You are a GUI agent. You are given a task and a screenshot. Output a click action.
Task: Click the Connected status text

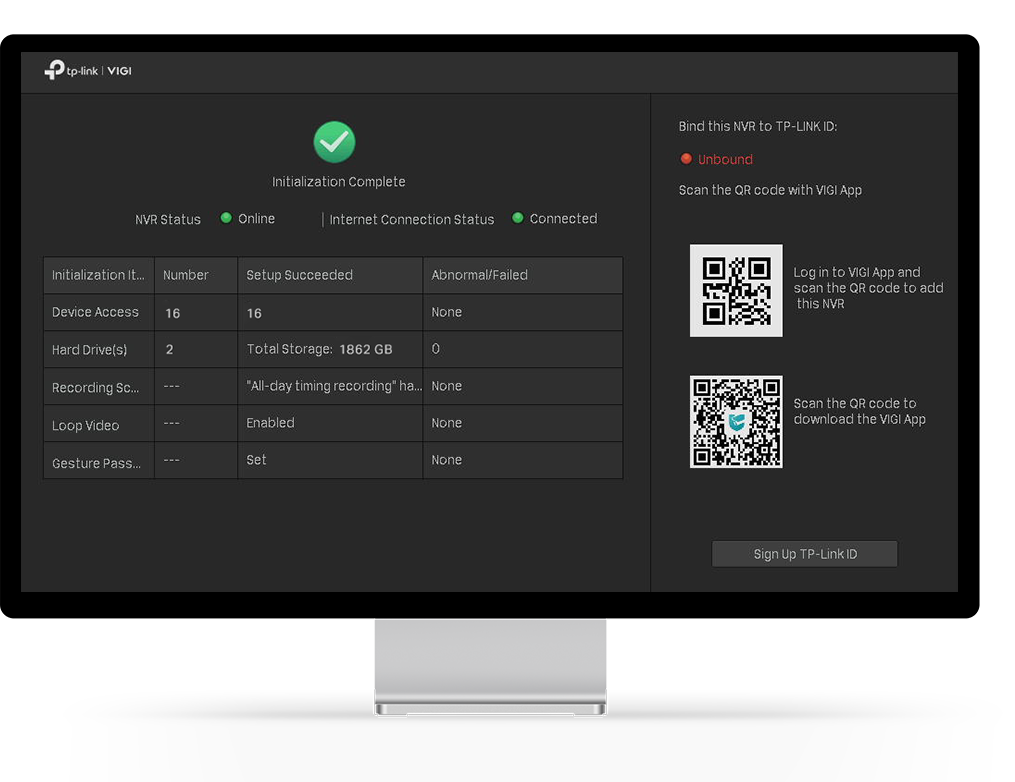[563, 219]
